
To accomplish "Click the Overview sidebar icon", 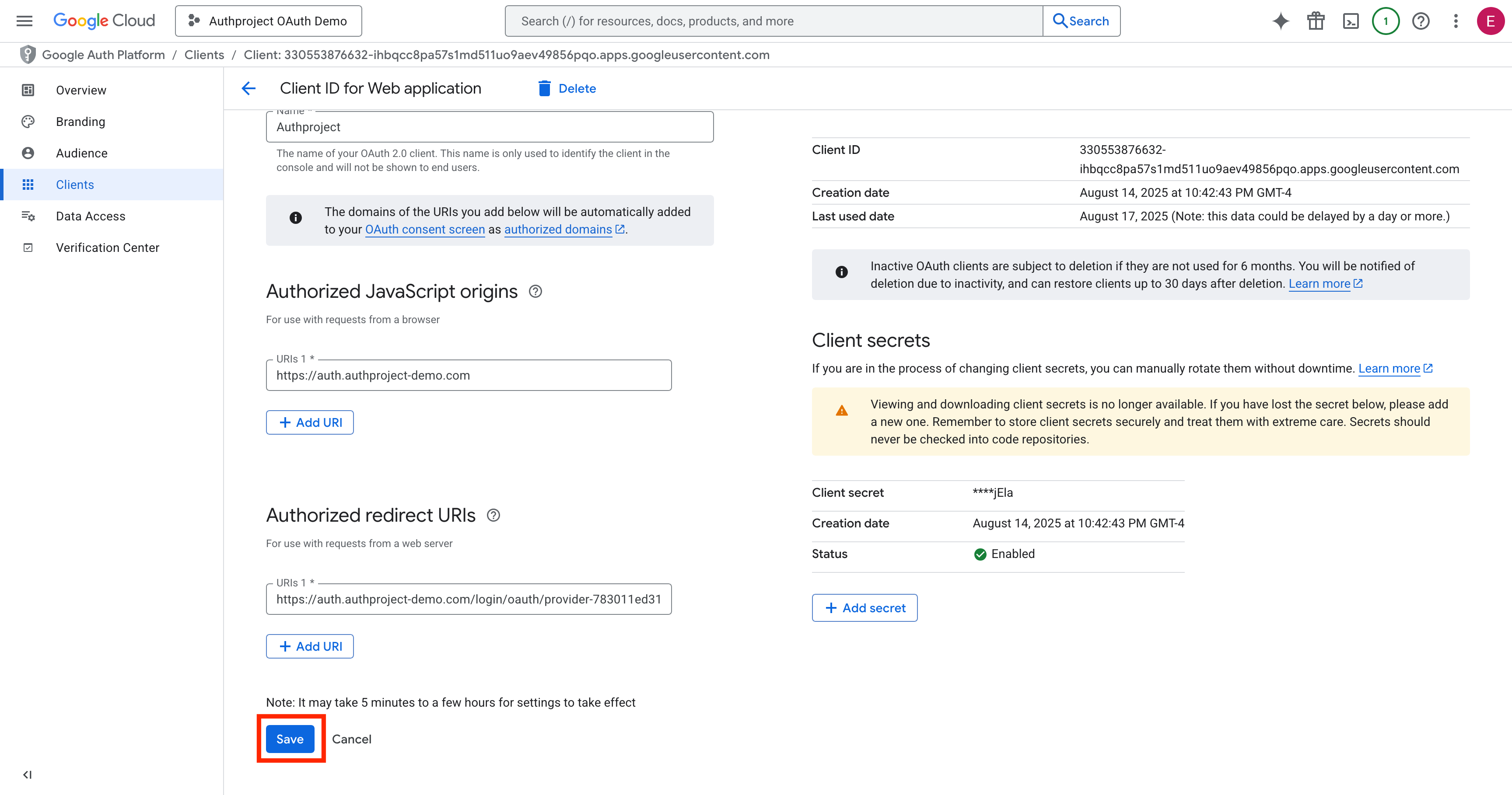I will tap(28, 91).
